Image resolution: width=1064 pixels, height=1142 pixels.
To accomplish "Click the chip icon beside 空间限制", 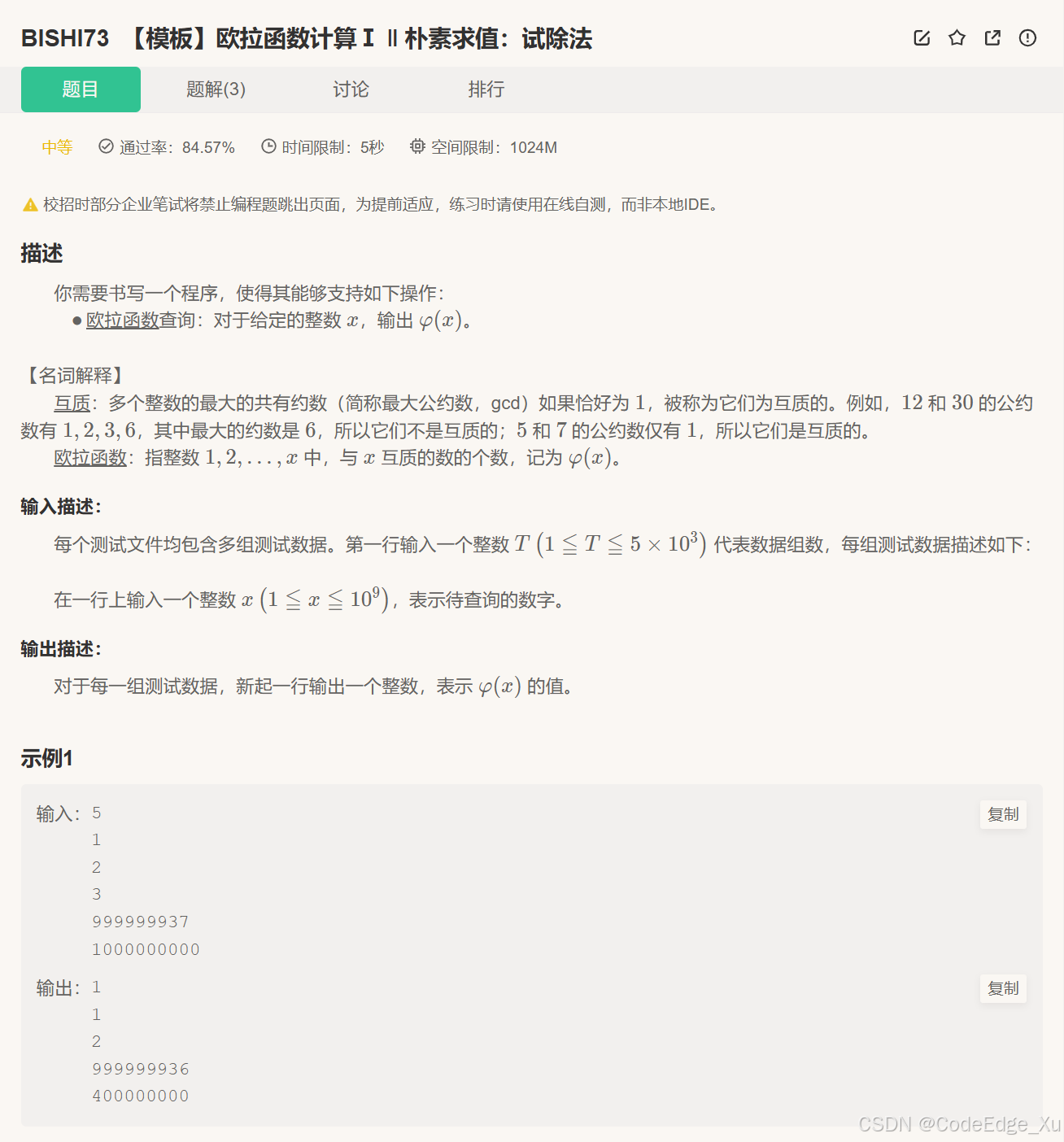I will 416,146.
